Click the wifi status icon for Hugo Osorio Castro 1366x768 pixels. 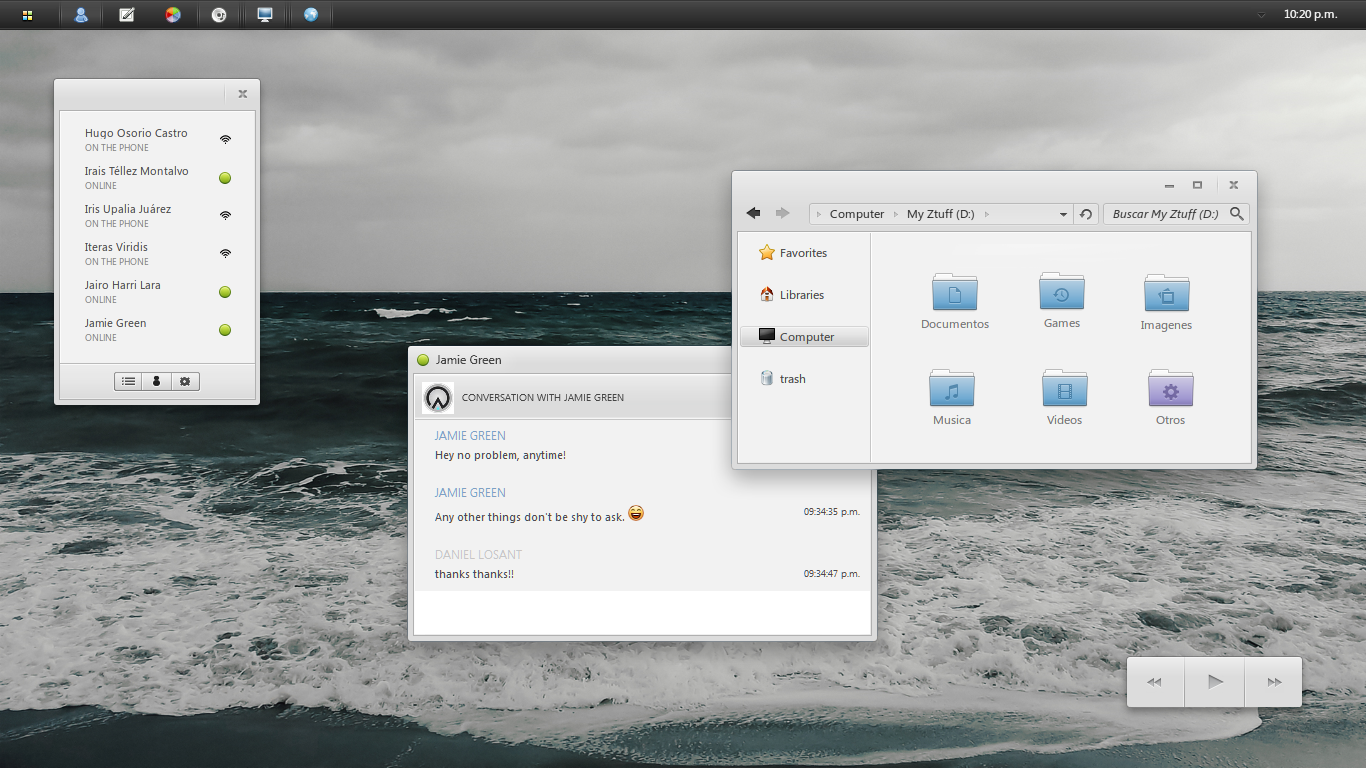tap(225, 140)
